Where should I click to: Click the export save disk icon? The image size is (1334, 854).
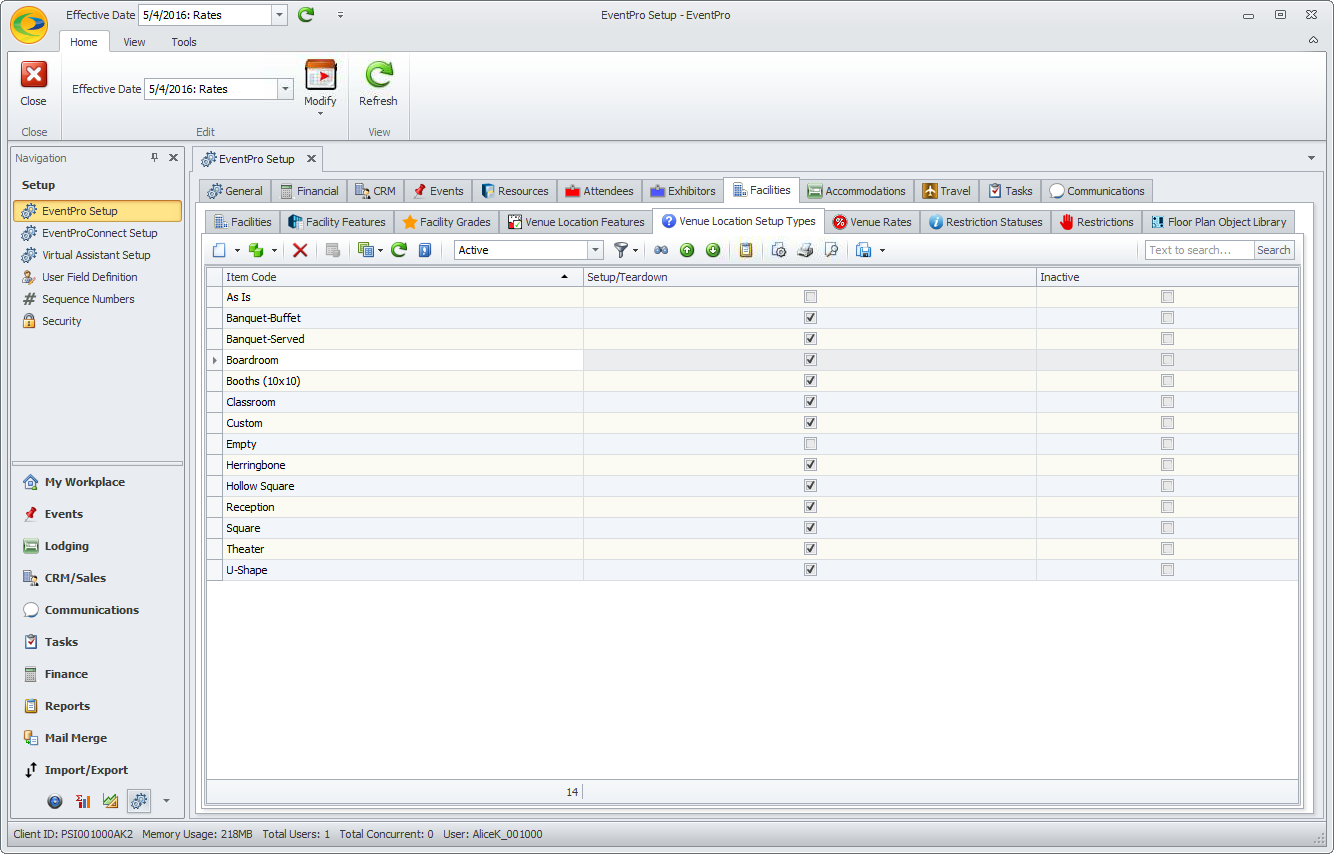[x=864, y=250]
